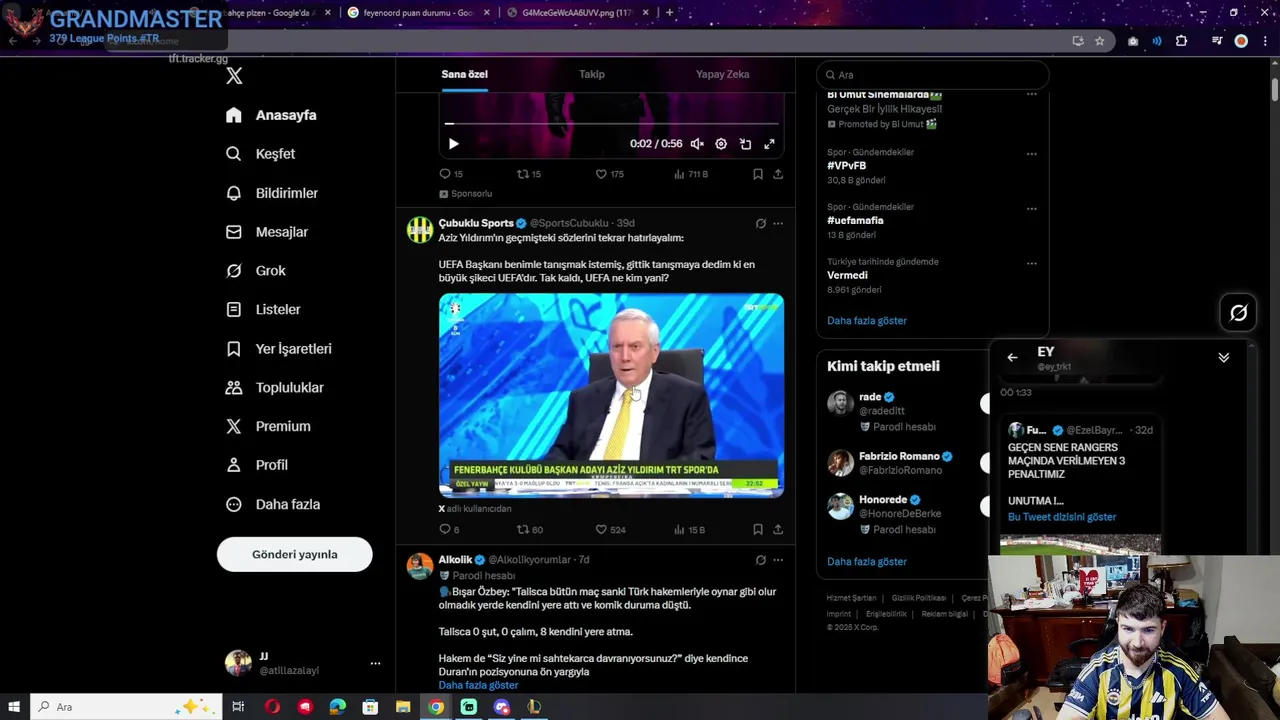Open new browser tab plus button
Screen dimensions: 1280x720
tap(670, 13)
